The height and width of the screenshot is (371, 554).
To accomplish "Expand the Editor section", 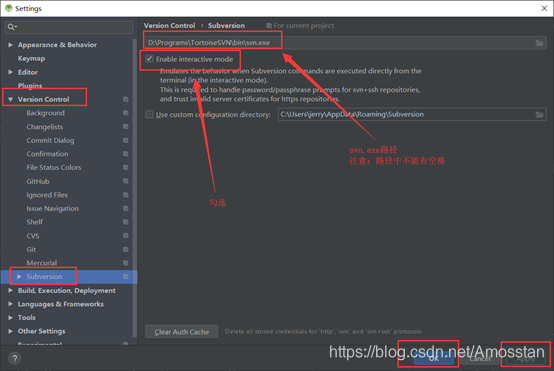I will [x=11, y=72].
